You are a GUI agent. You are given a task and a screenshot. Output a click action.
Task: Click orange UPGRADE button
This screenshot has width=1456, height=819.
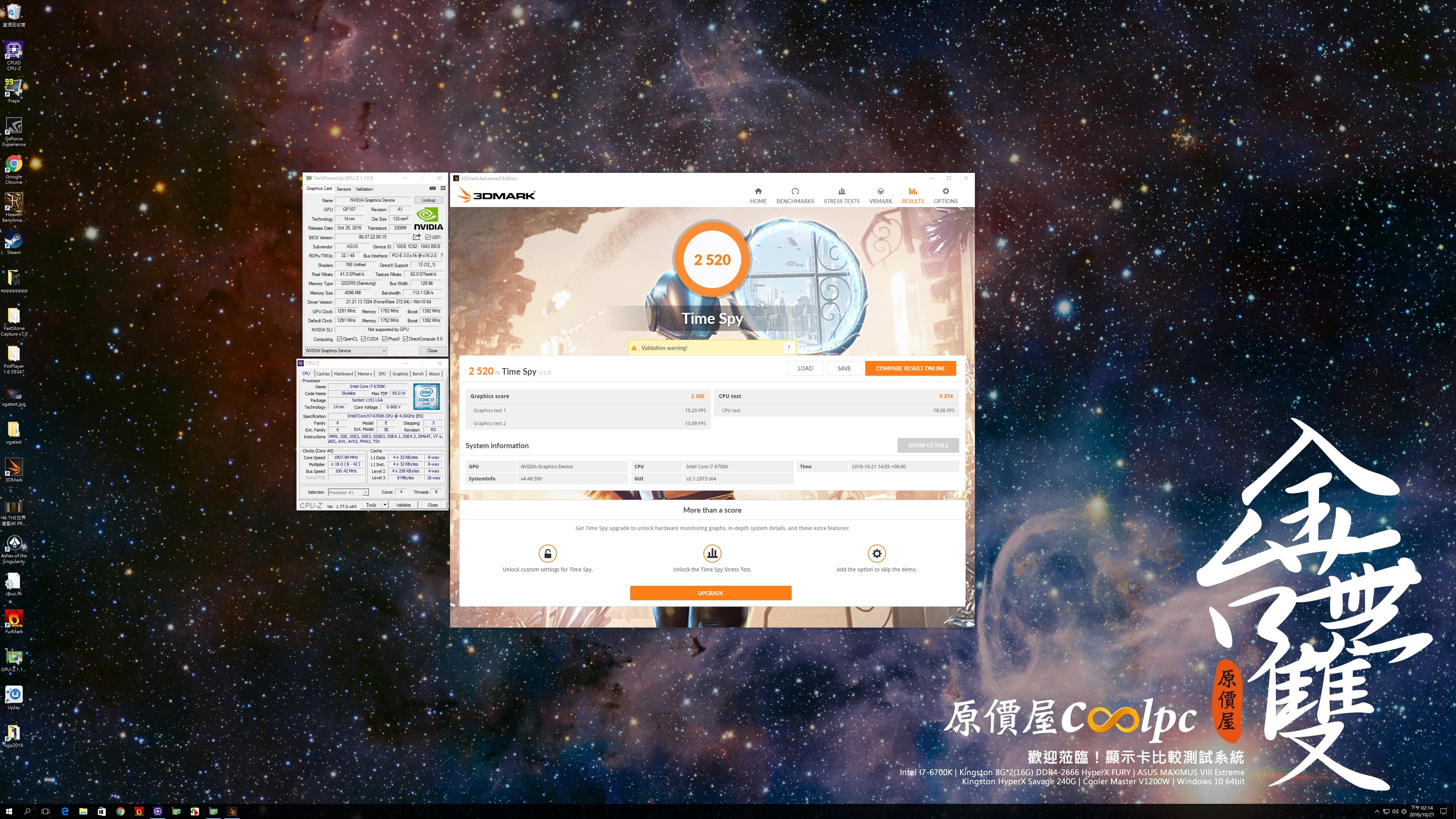click(x=711, y=593)
